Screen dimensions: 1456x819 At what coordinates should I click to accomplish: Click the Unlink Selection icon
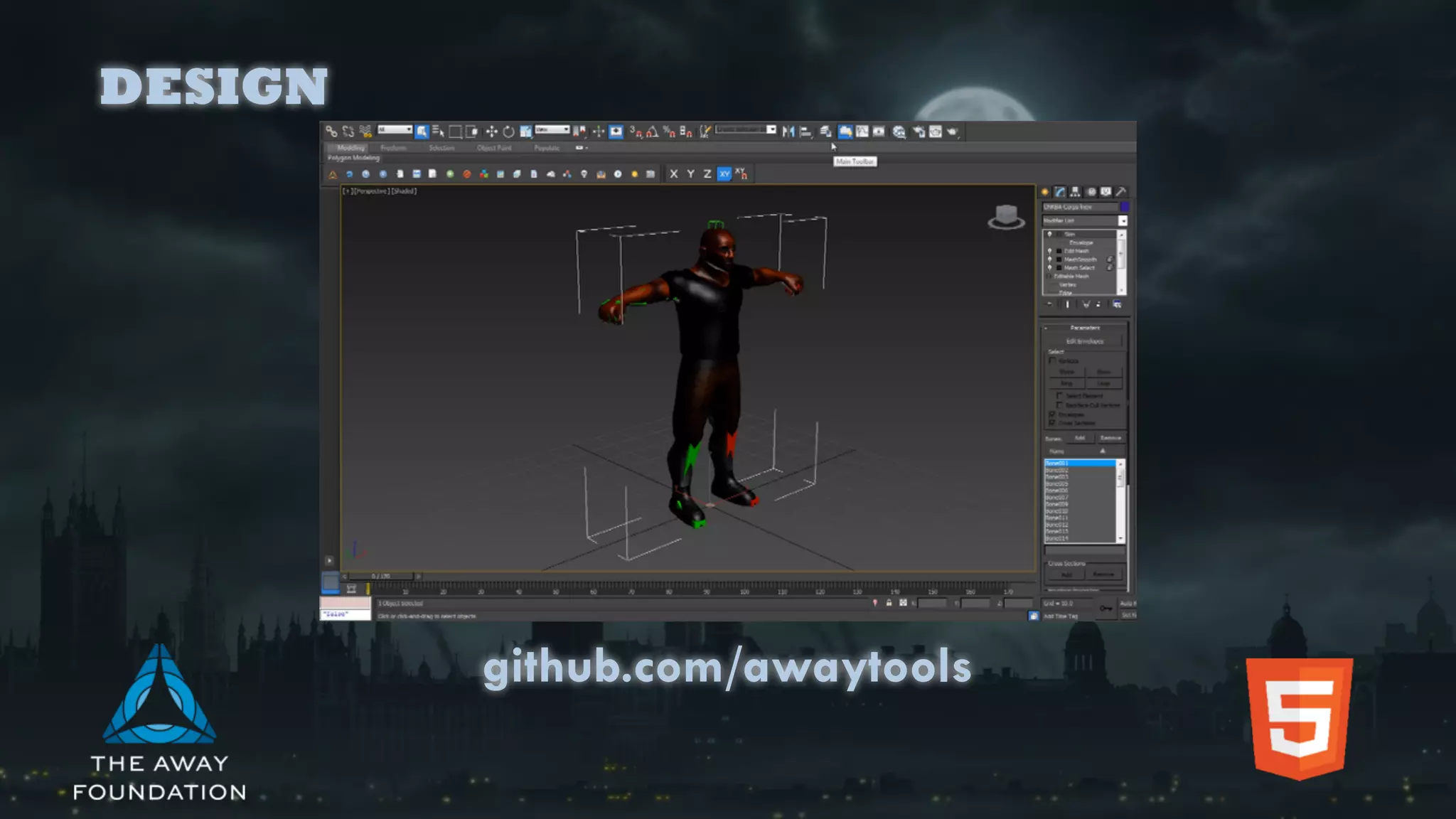click(x=348, y=132)
